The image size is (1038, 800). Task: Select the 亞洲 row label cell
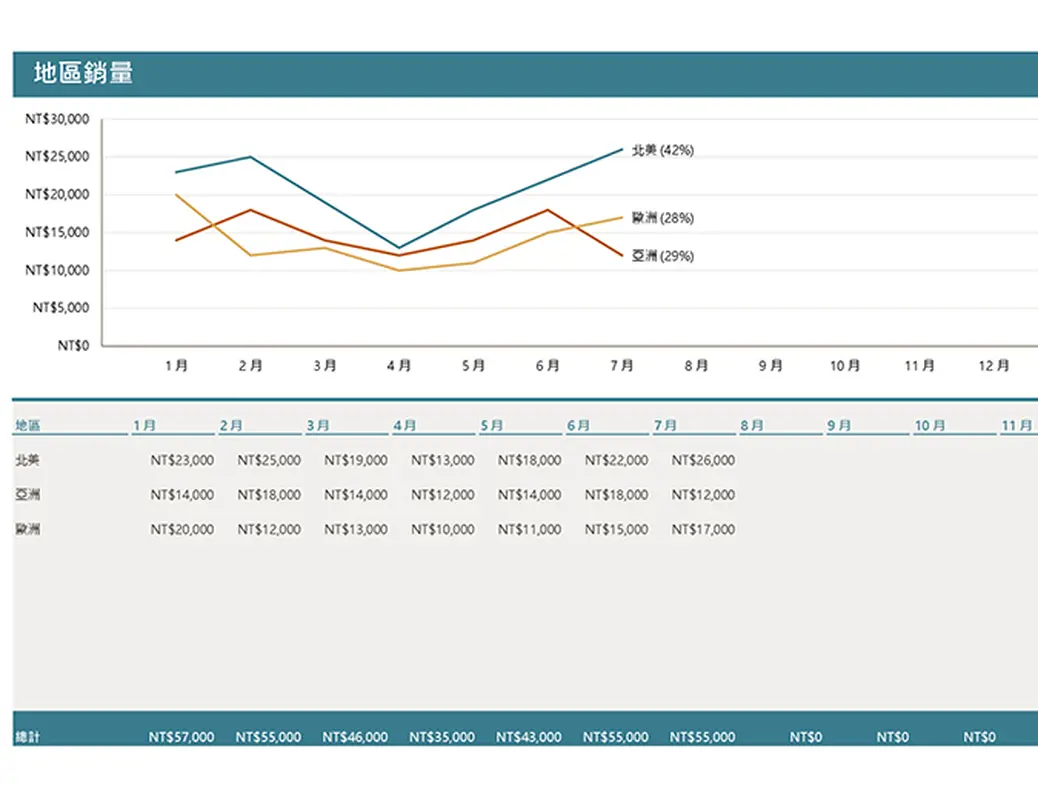pos(28,495)
